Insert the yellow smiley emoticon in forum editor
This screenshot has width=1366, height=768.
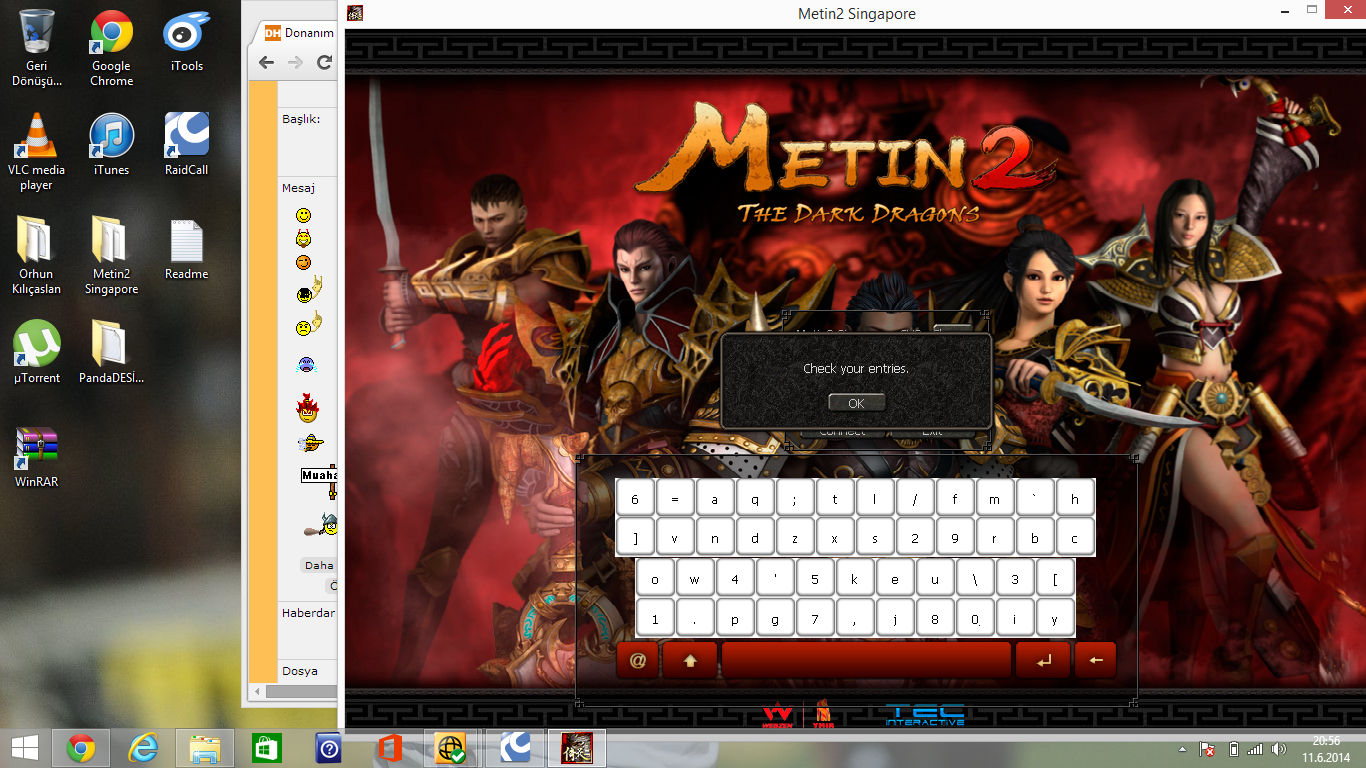(x=303, y=215)
